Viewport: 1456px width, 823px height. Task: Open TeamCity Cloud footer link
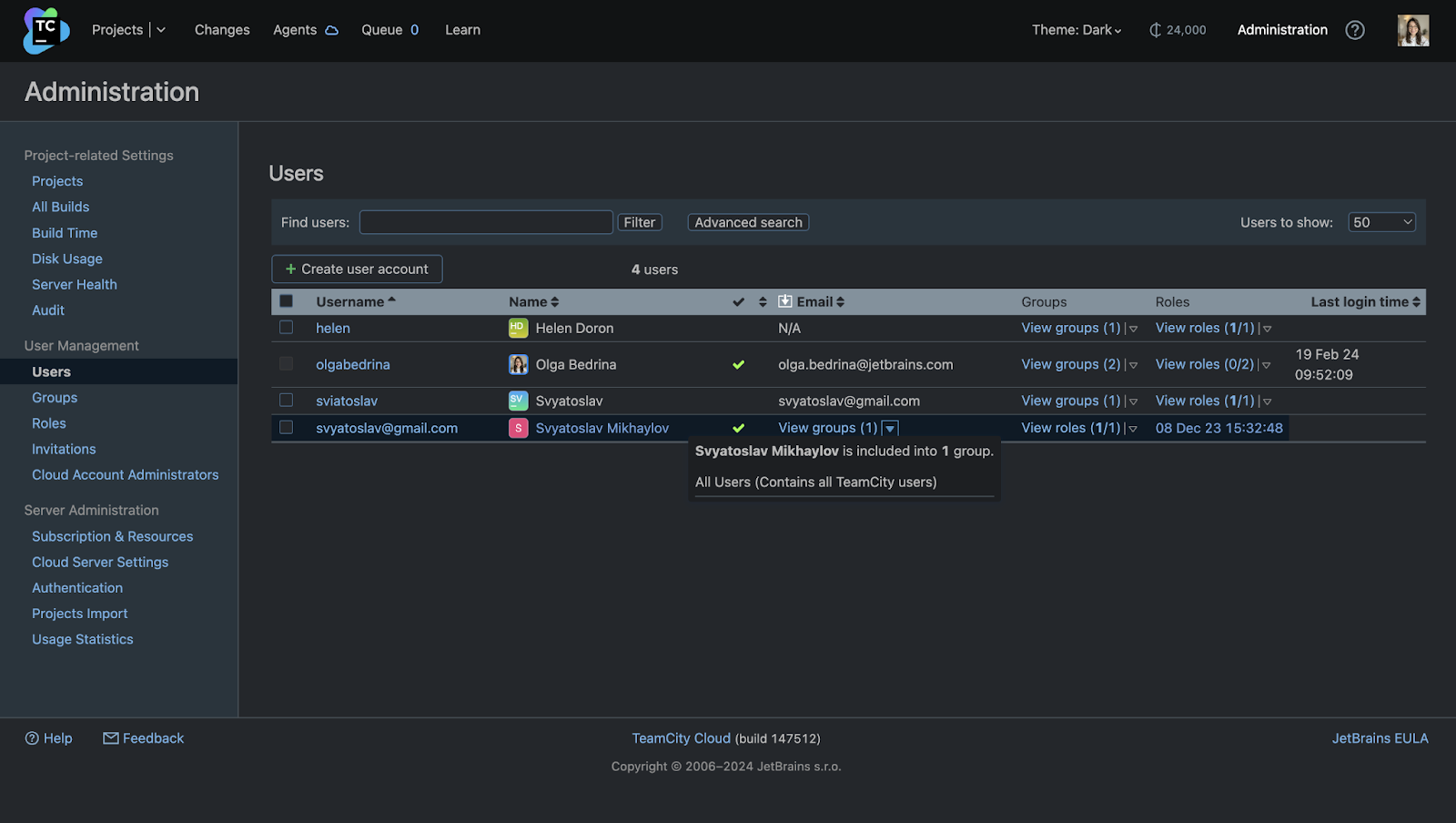(x=682, y=738)
